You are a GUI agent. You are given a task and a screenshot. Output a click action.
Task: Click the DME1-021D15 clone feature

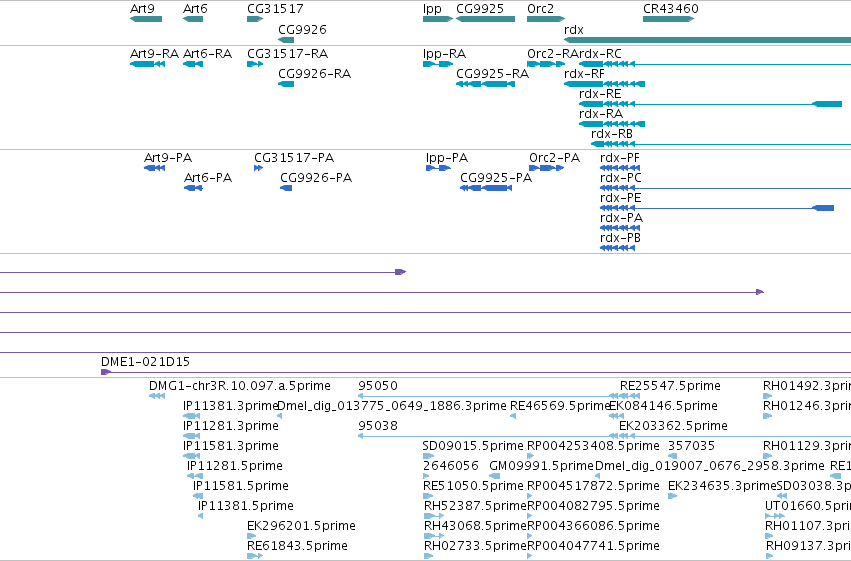pyautogui.click(x=476, y=372)
